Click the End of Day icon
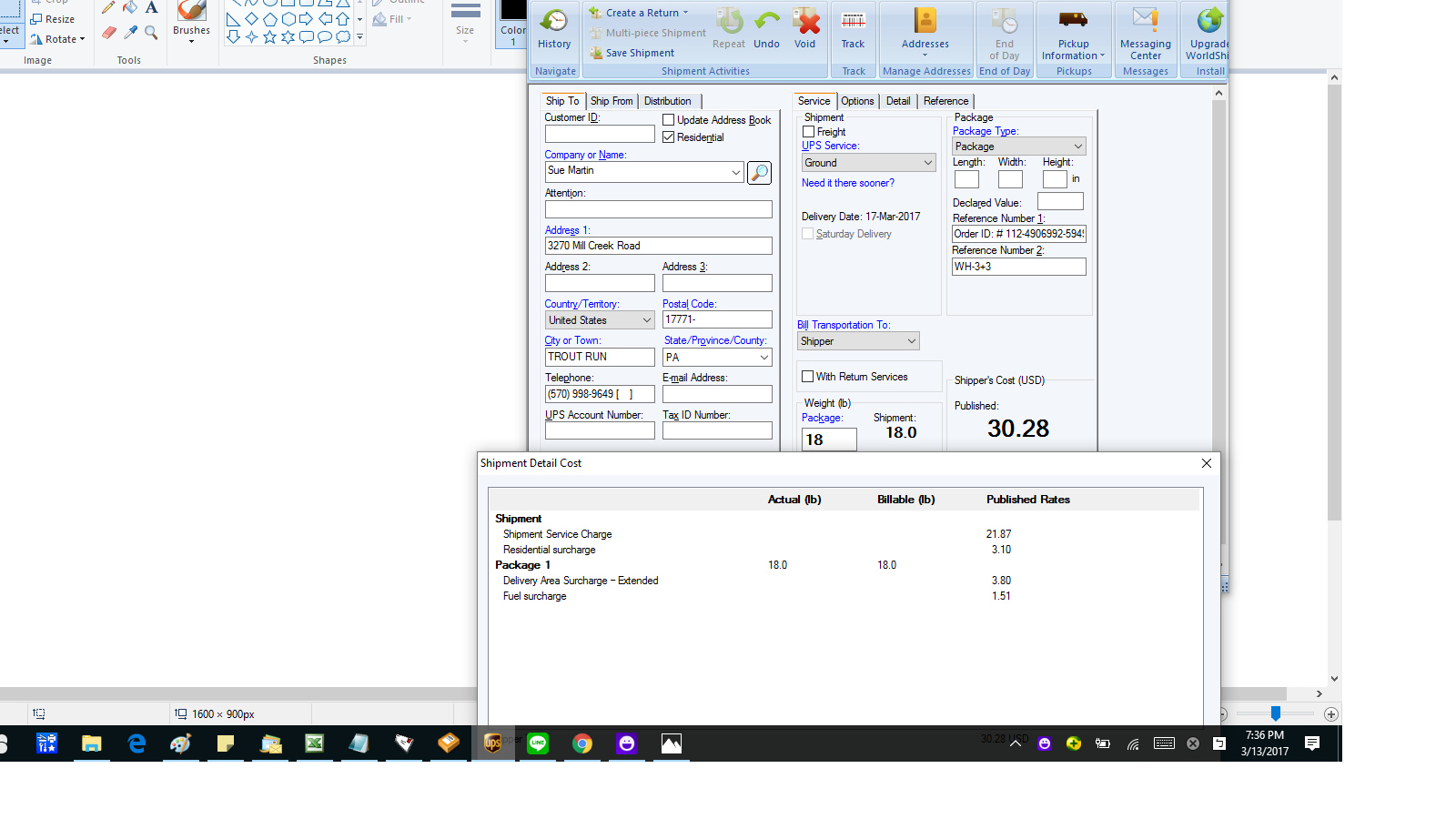 pyautogui.click(x=1004, y=33)
